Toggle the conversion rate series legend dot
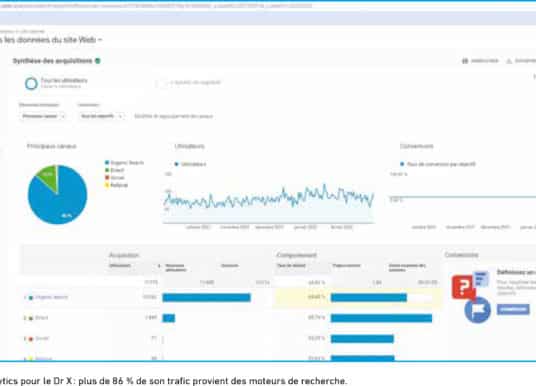The image size is (536, 386). pos(402,164)
